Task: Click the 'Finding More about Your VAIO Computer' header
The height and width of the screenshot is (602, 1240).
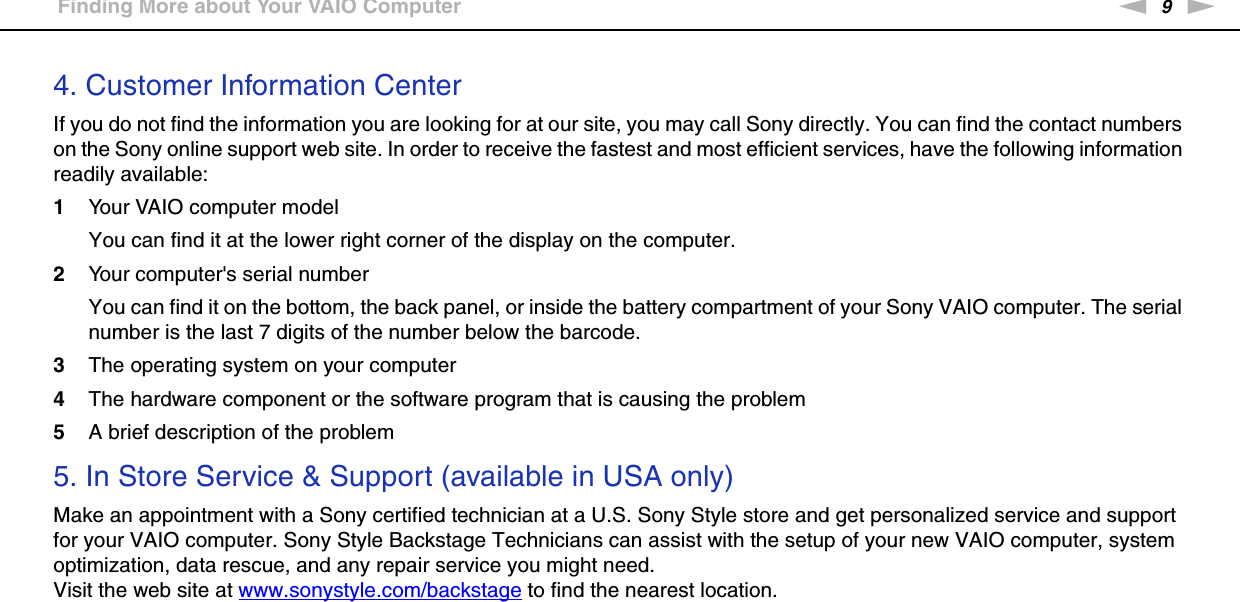Action: tap(259, 8)
